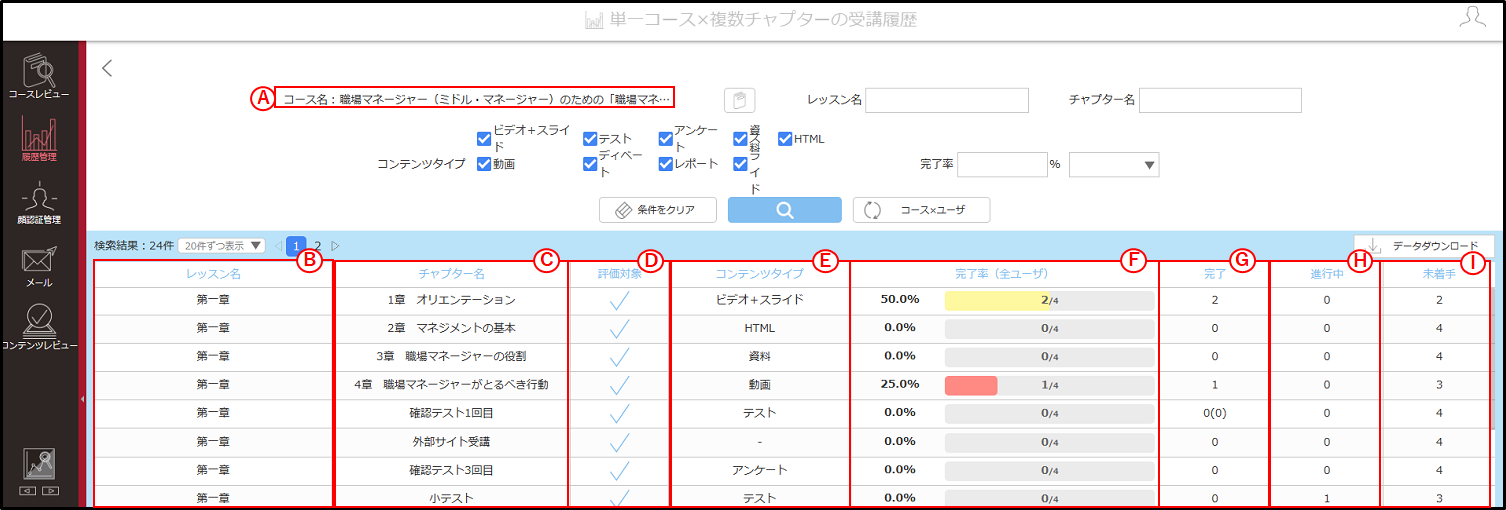The image size is (1506, 510).
Task: Toggle the レポート content type checkbox
Action: pyautogui.click(x=665, y=163)
